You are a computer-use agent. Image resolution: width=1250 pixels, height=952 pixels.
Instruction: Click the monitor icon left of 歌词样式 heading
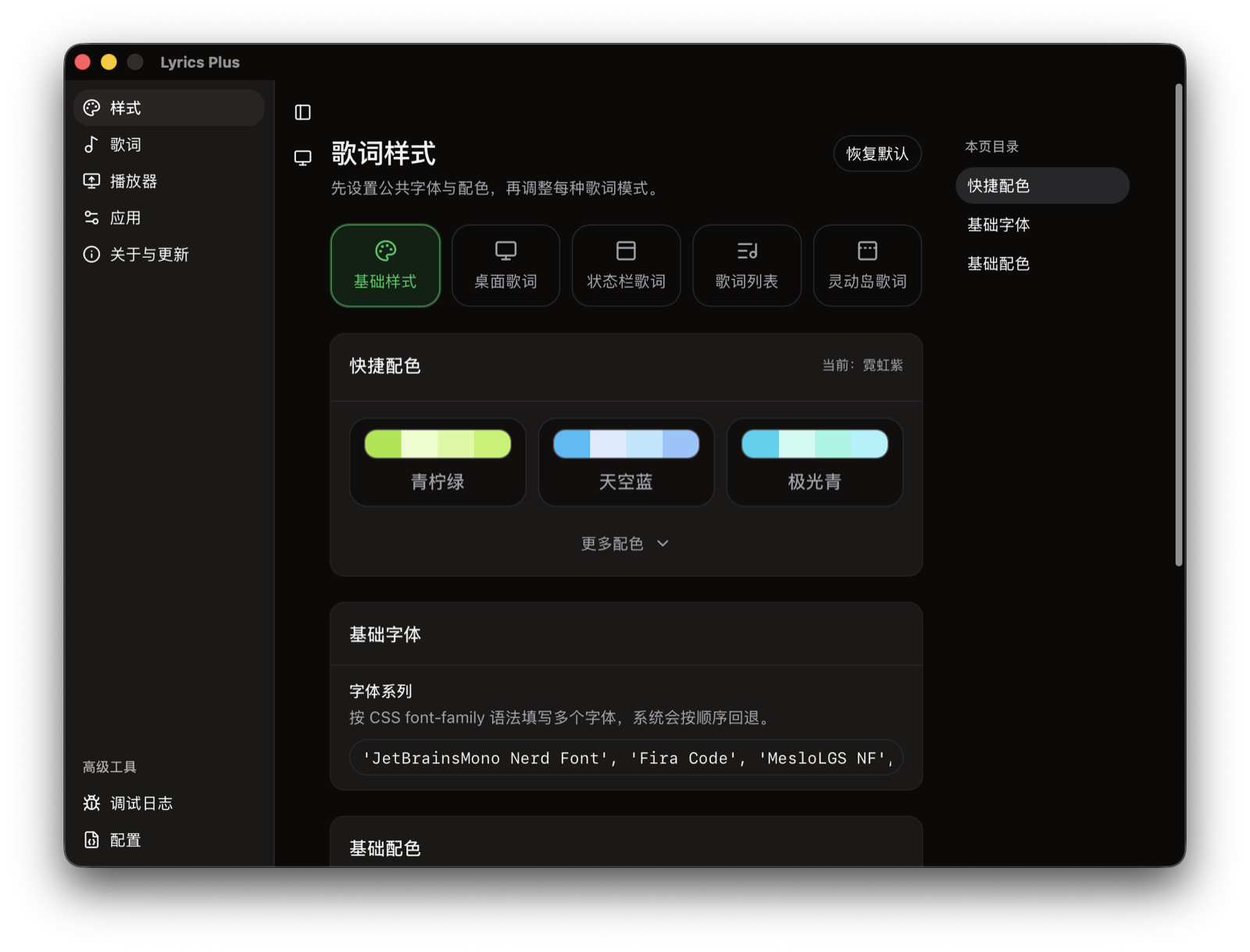pos(303,158)
